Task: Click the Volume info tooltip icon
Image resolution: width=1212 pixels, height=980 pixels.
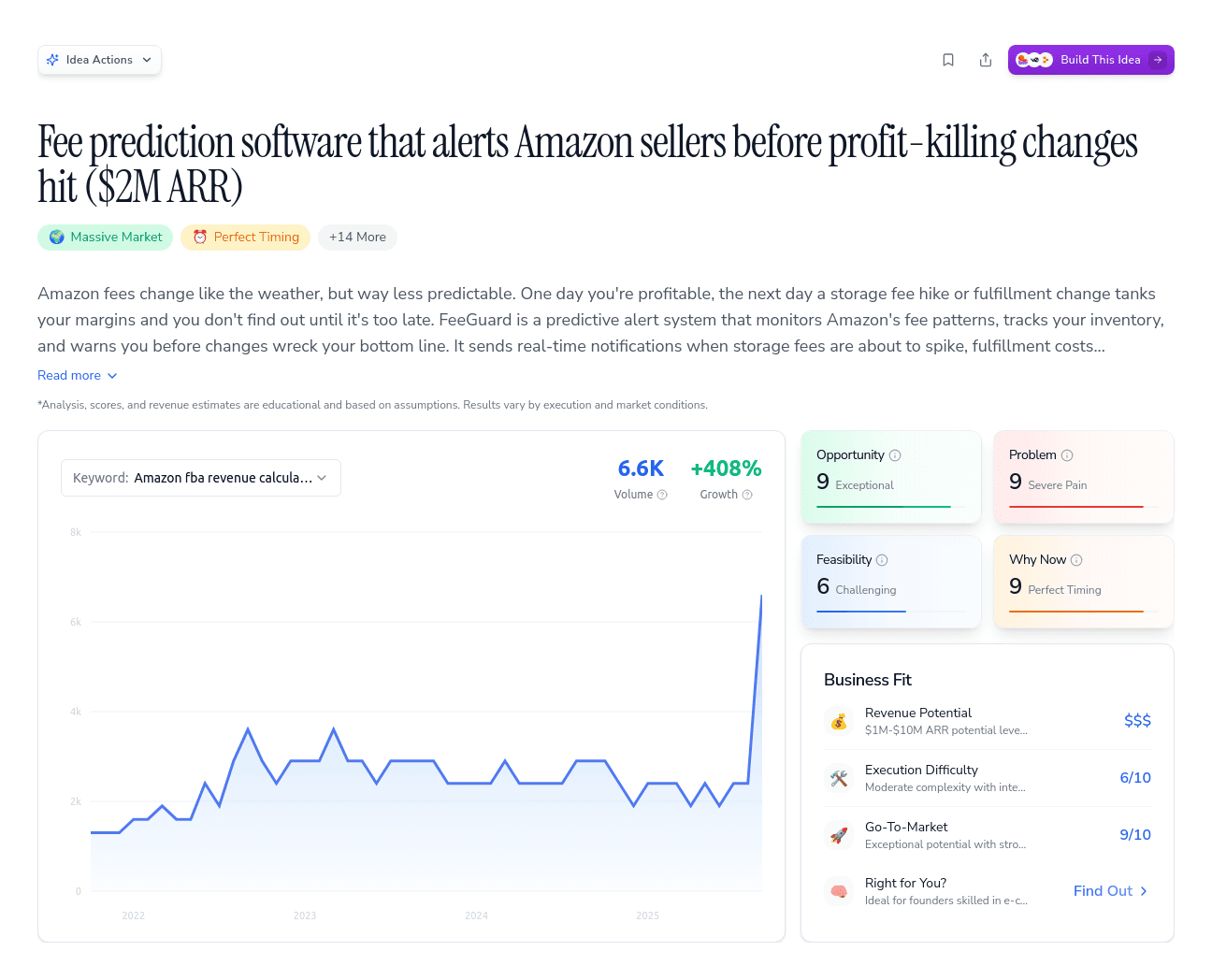Action: (663, 495)
